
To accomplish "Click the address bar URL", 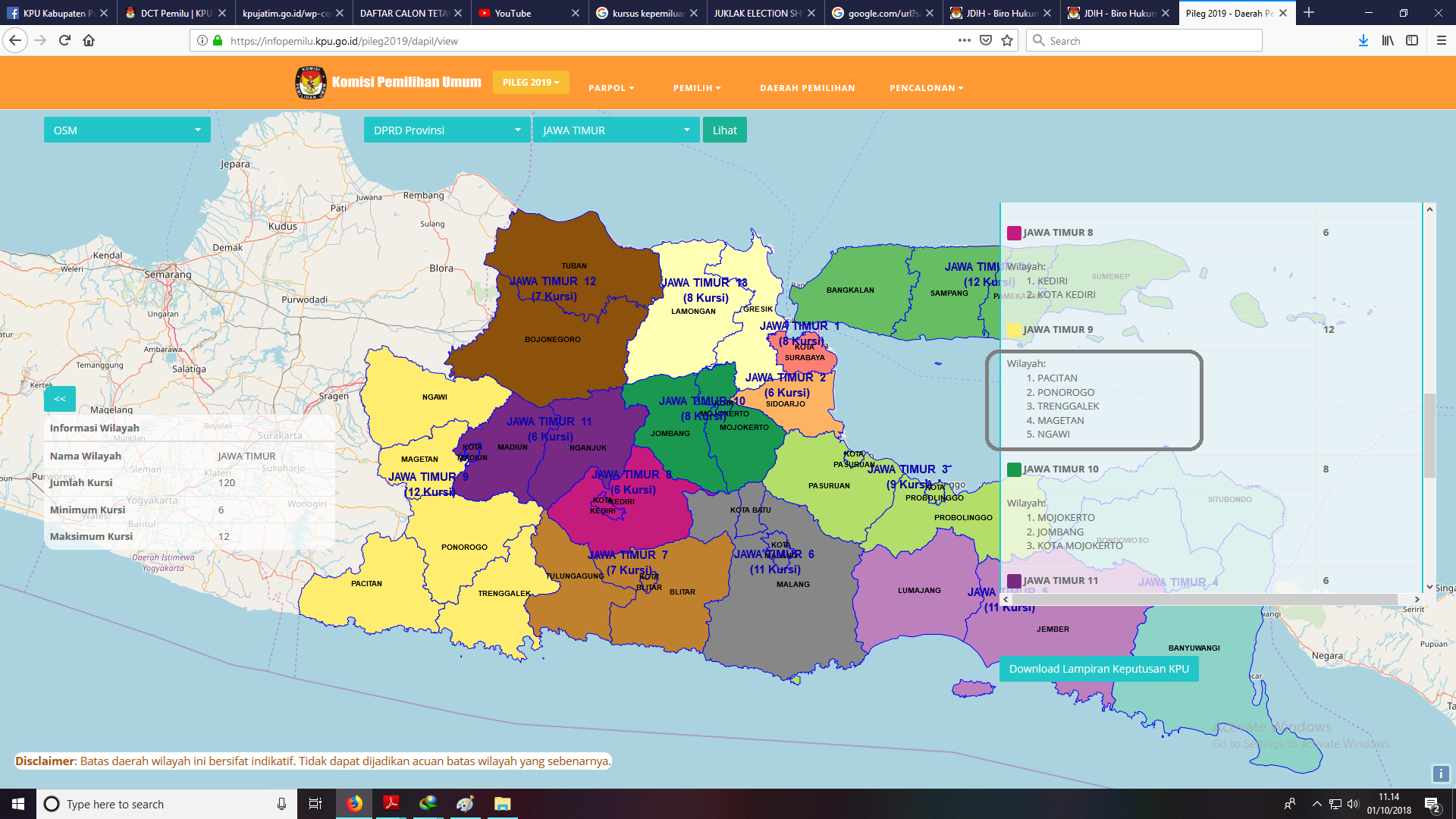I will [344, 41].
